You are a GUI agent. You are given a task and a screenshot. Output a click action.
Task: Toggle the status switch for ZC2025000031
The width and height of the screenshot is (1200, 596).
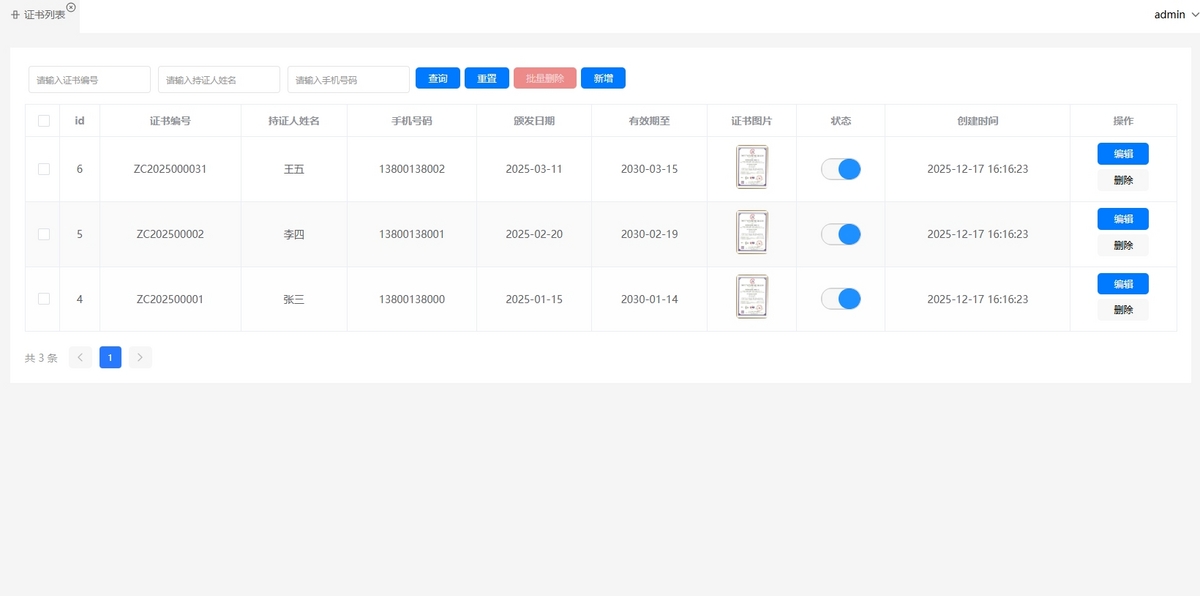point(840,169)
